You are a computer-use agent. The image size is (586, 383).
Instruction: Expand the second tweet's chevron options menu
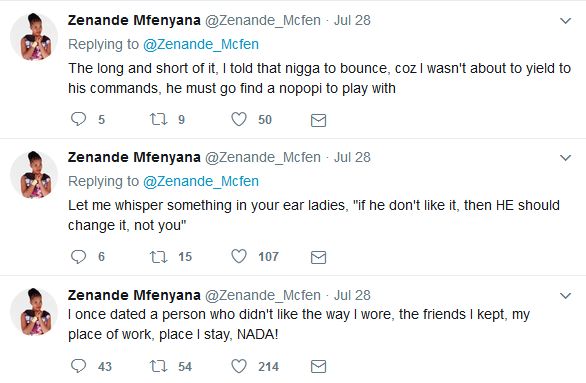pos(565,158)
